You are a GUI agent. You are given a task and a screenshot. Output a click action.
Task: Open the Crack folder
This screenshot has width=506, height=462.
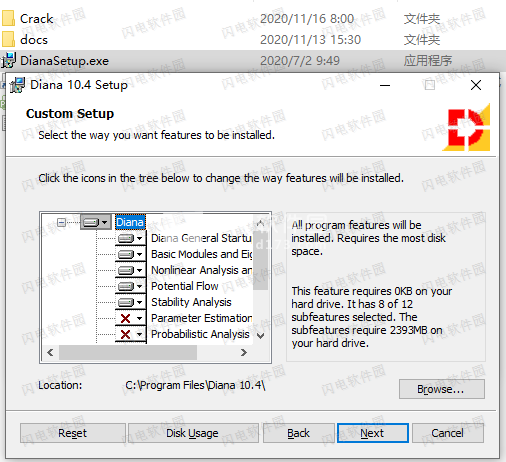pyautogui.click(x=36, y=19)
